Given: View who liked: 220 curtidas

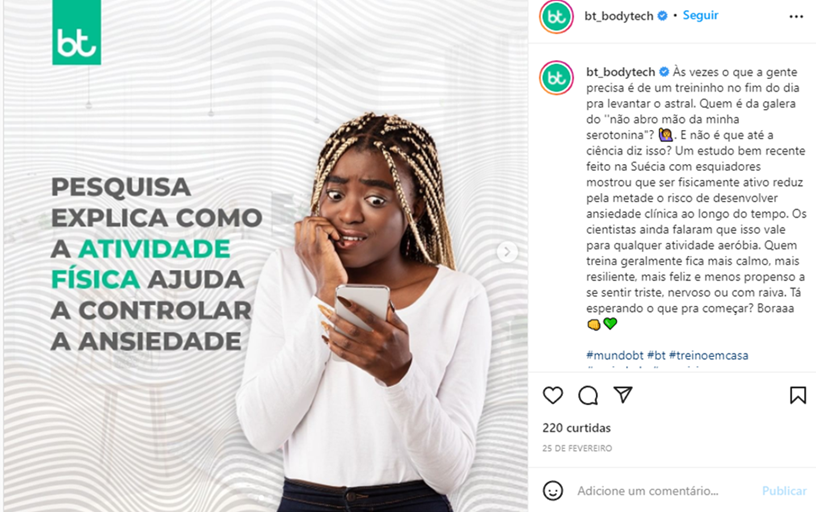Looking at the screenshot, I should (577, 428).
